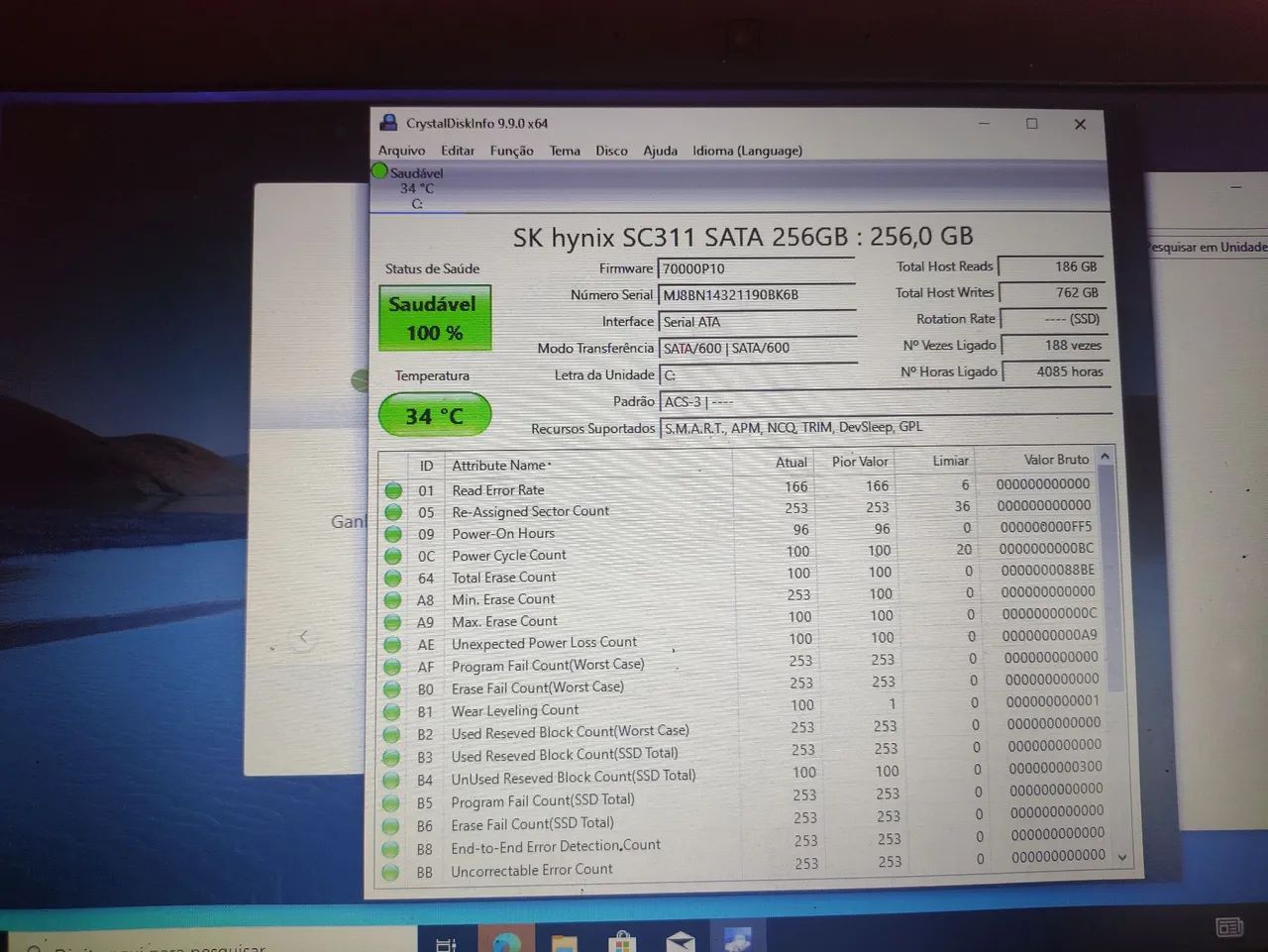1268x952 pixels.
Task: Click the Atual column header
Action: tap(774, 462)
